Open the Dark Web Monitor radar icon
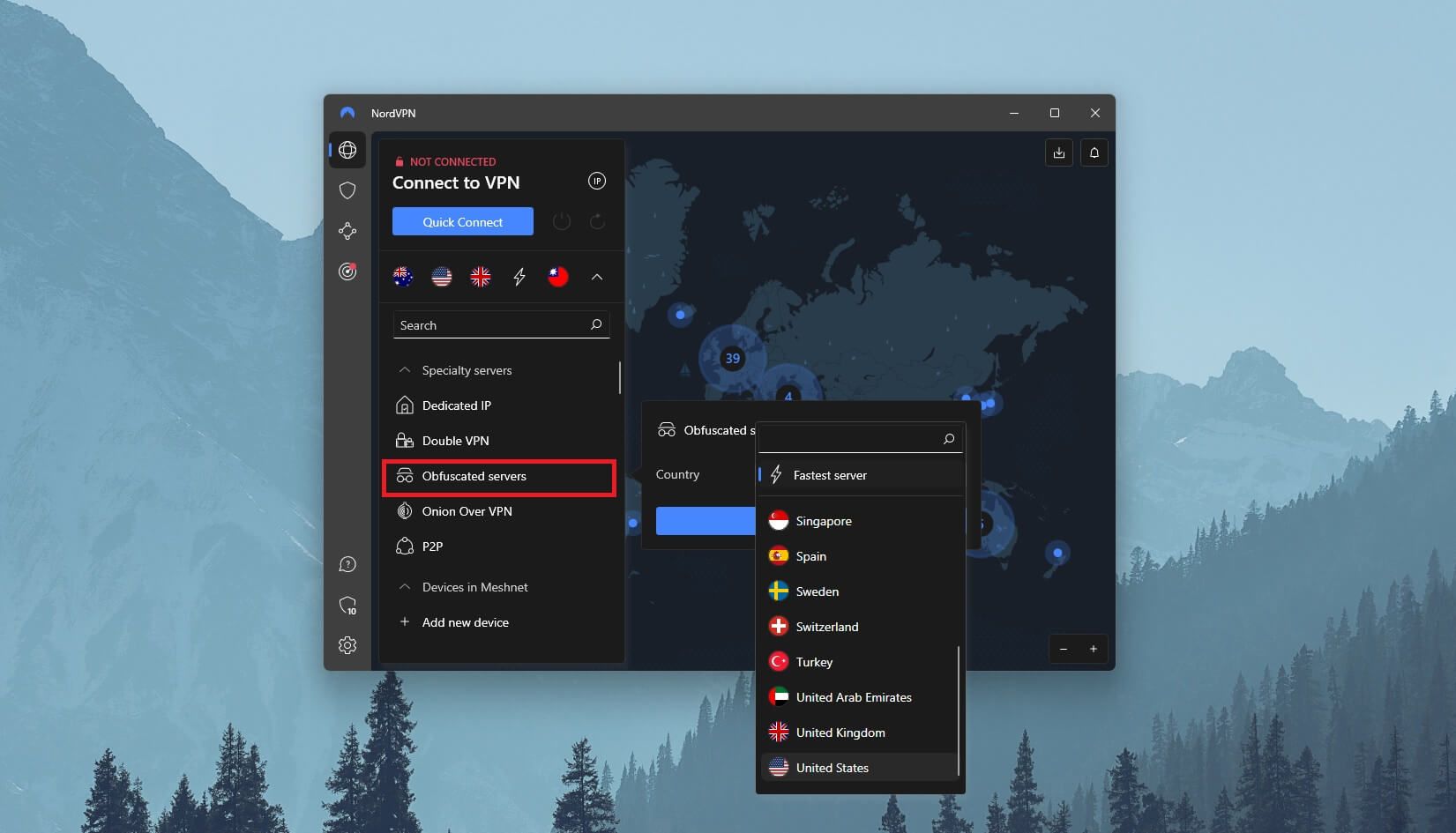This screenshot has height=833, width=1456. click(347, 271)
